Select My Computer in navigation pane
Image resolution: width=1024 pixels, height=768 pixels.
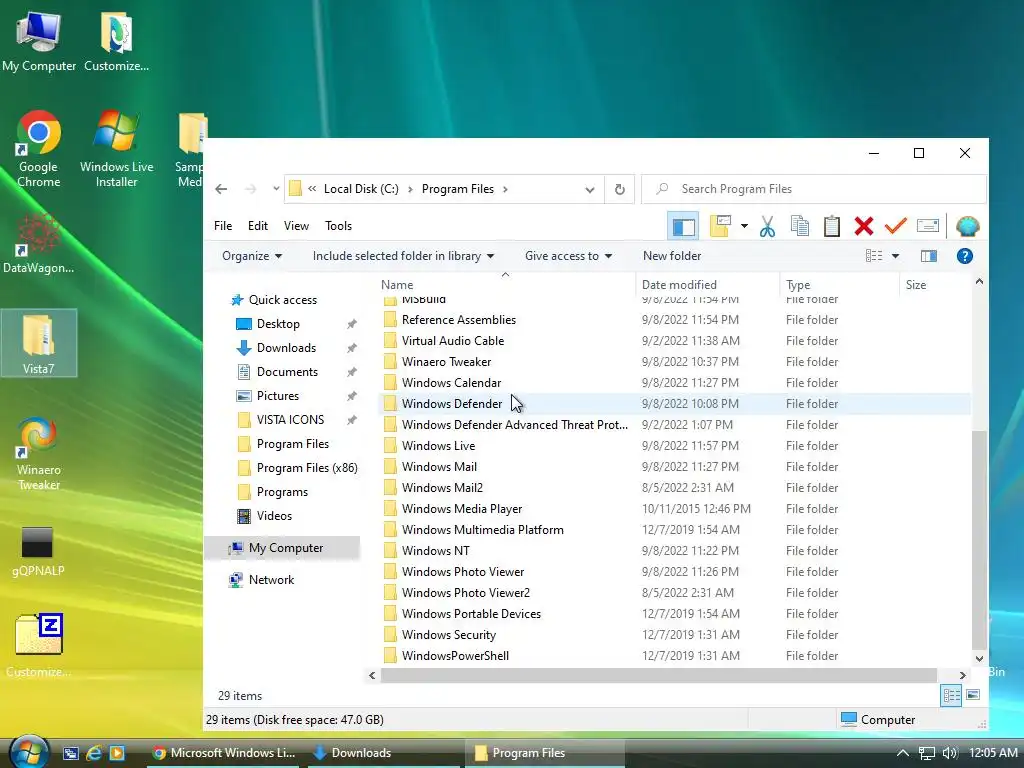283,548
